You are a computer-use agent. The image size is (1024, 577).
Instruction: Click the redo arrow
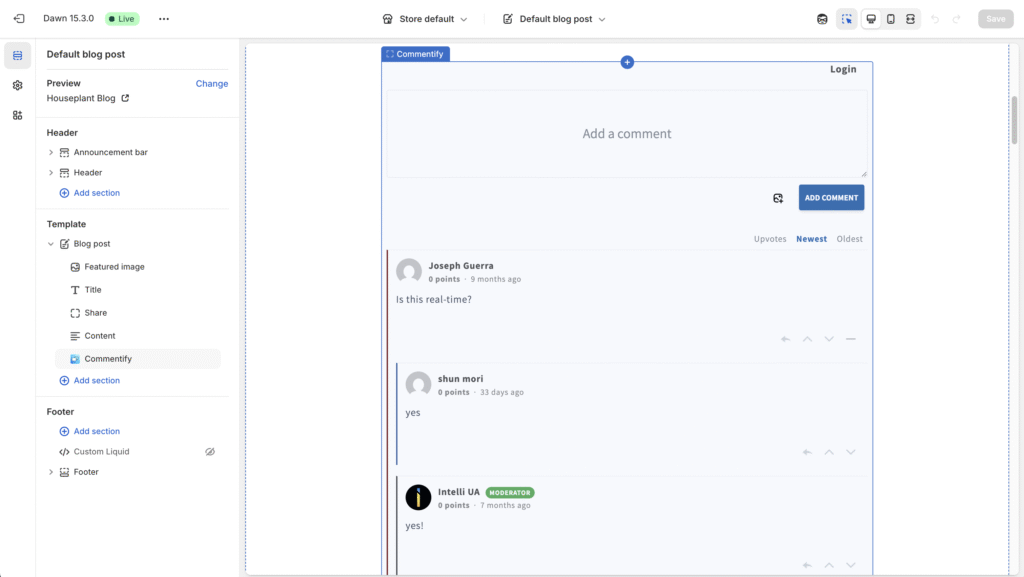tap(957, 19)
